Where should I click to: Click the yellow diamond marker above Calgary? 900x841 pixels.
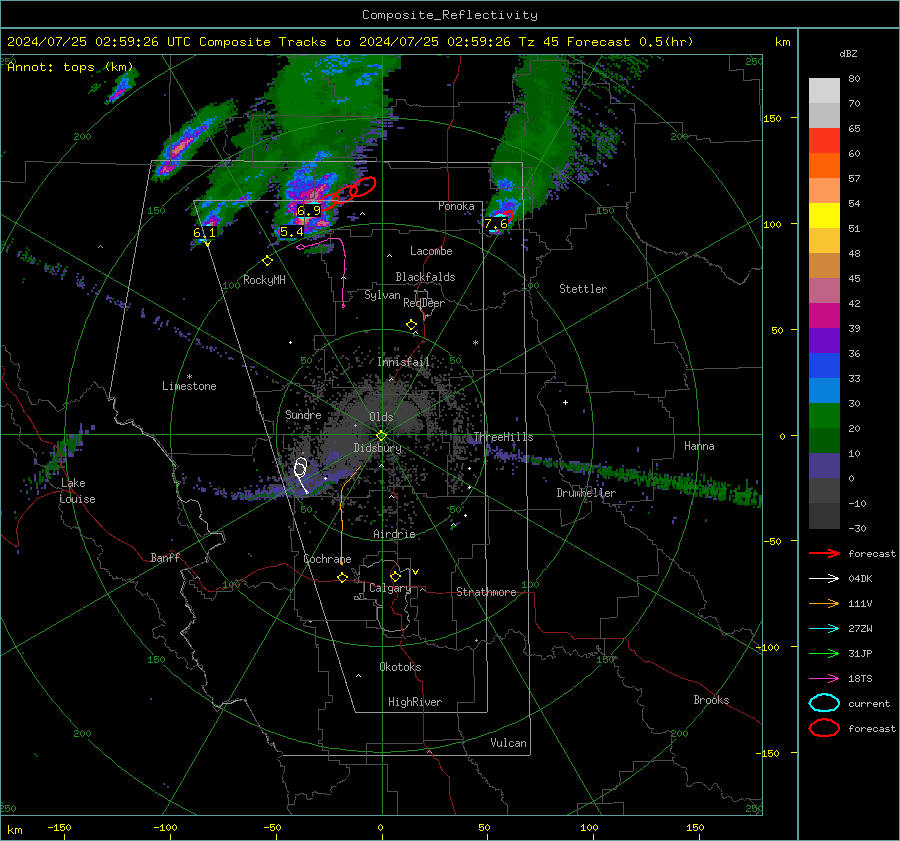[395, 576]
